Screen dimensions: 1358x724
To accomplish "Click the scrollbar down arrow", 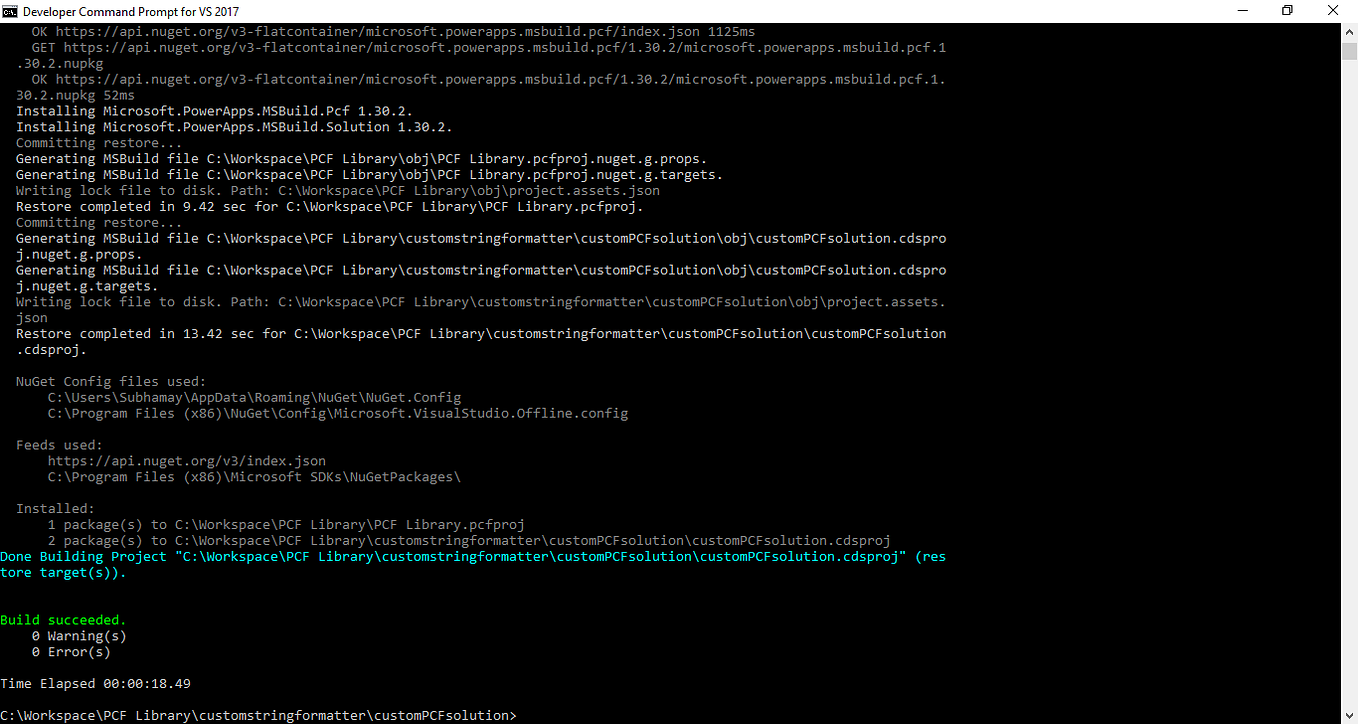I will tap(1350, 716).
